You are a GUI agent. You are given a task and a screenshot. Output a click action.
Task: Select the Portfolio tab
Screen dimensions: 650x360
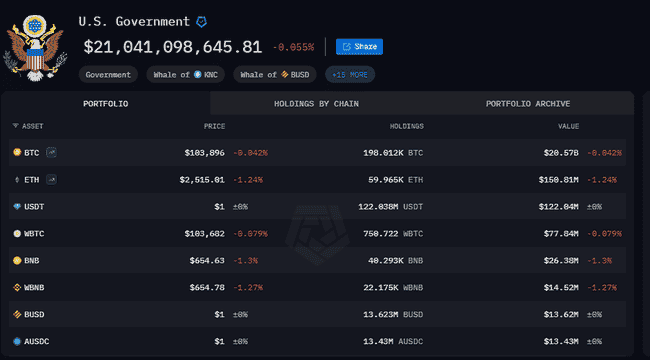click(x=106, y=104)
